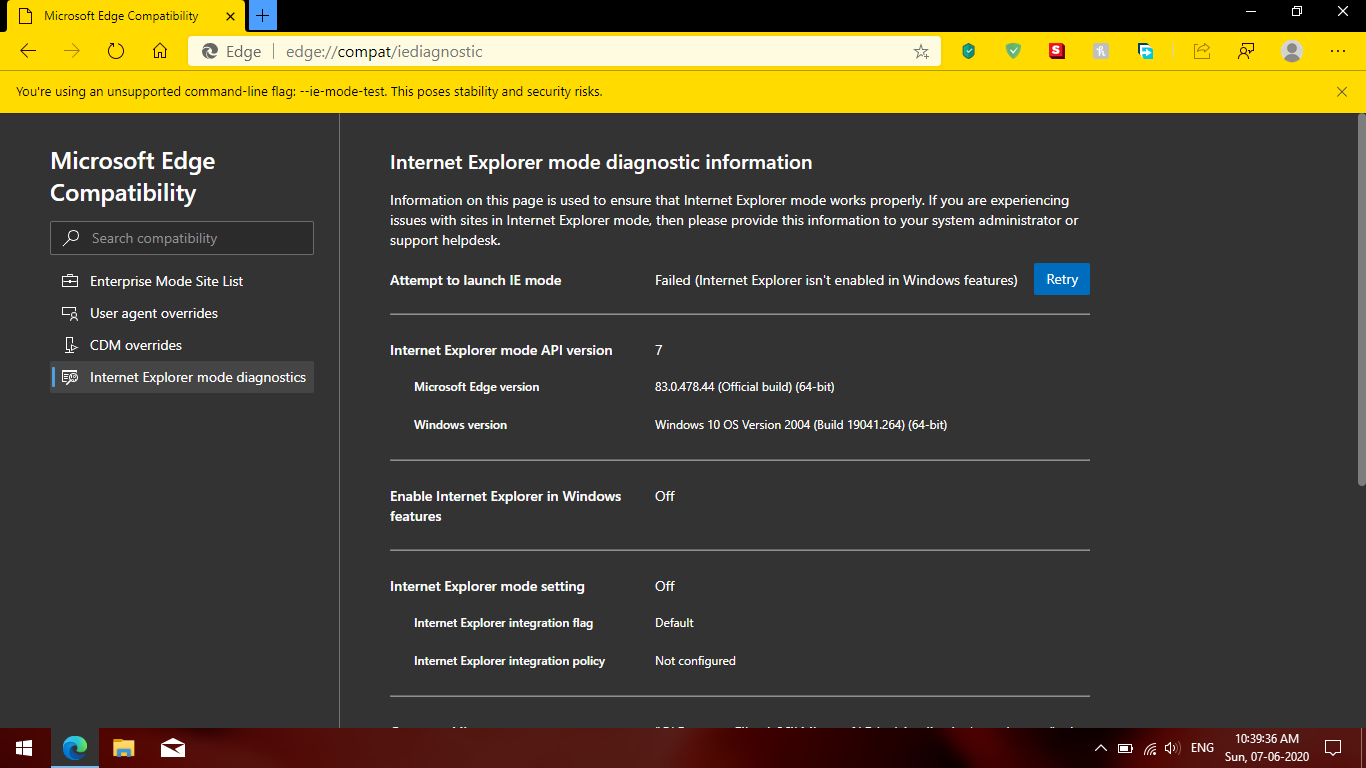The image size is (1366, 768).
Task: Dismiss the unsupported flag warning bar
Action: pyautogui.click(x=1342, y=92)
